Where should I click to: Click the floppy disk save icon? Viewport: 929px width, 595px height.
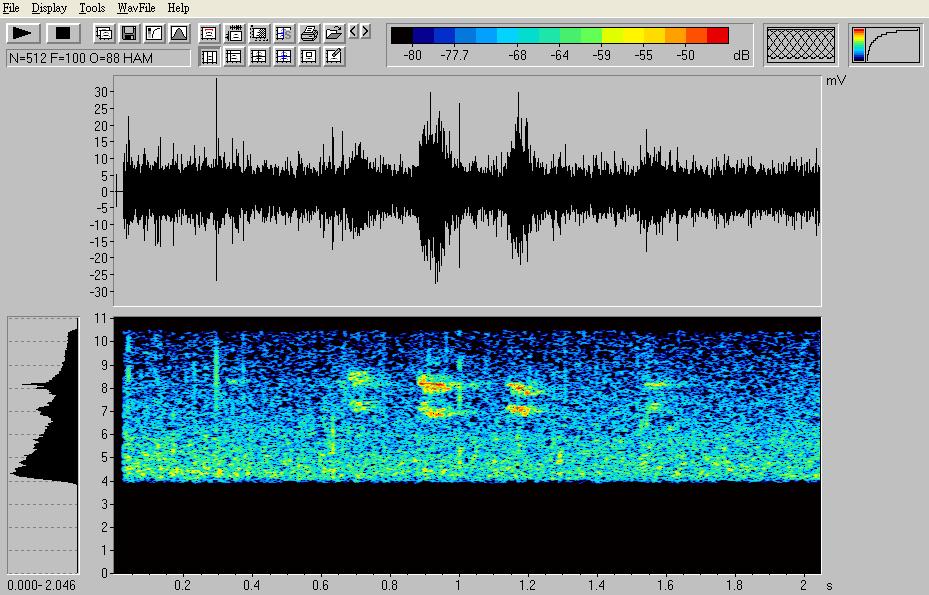pyautogui.click(x=129, y=33)
